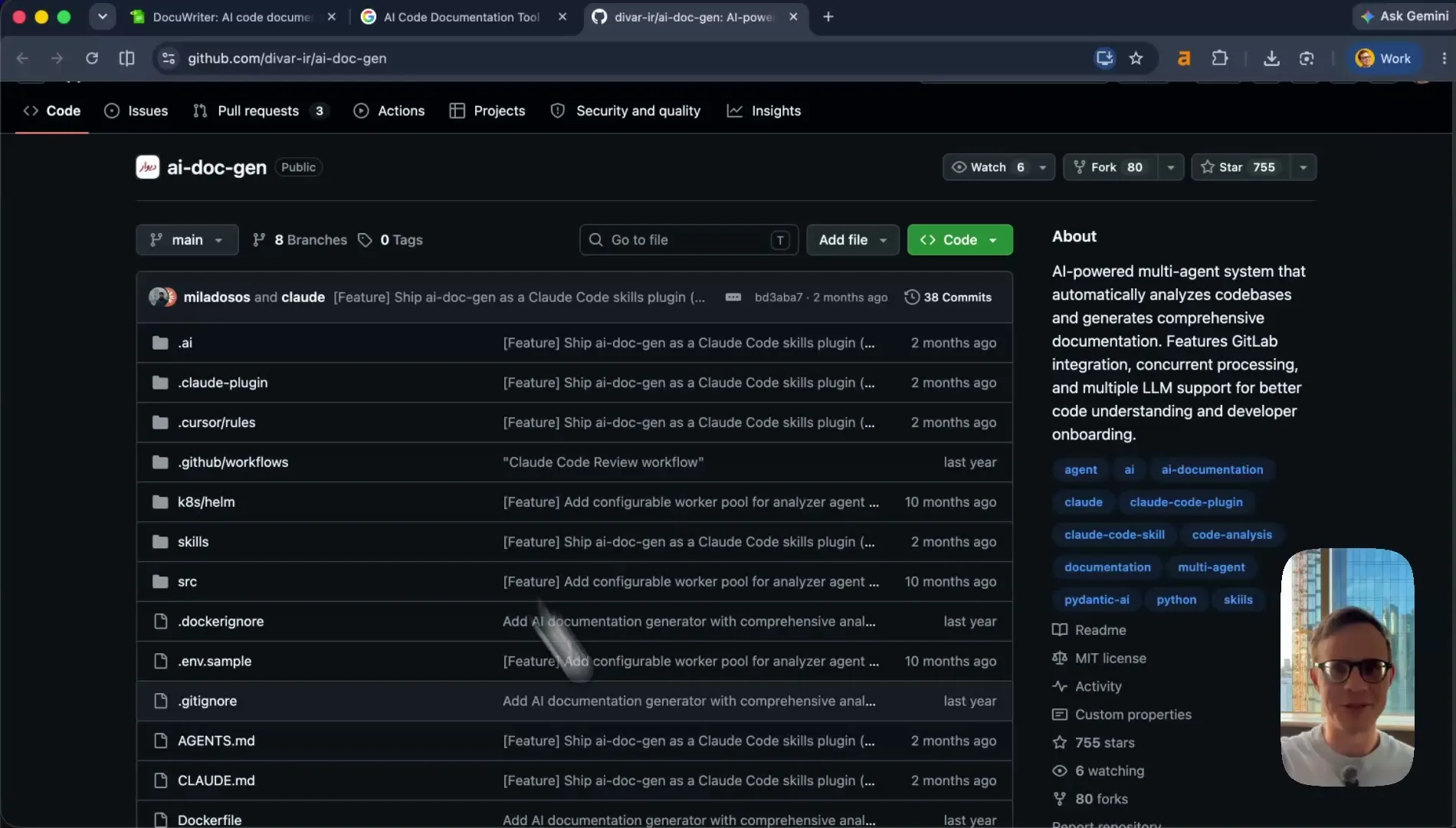Open the browser extensions puzzle icon
The image size is (1456, 828).
pos(1220,58)
